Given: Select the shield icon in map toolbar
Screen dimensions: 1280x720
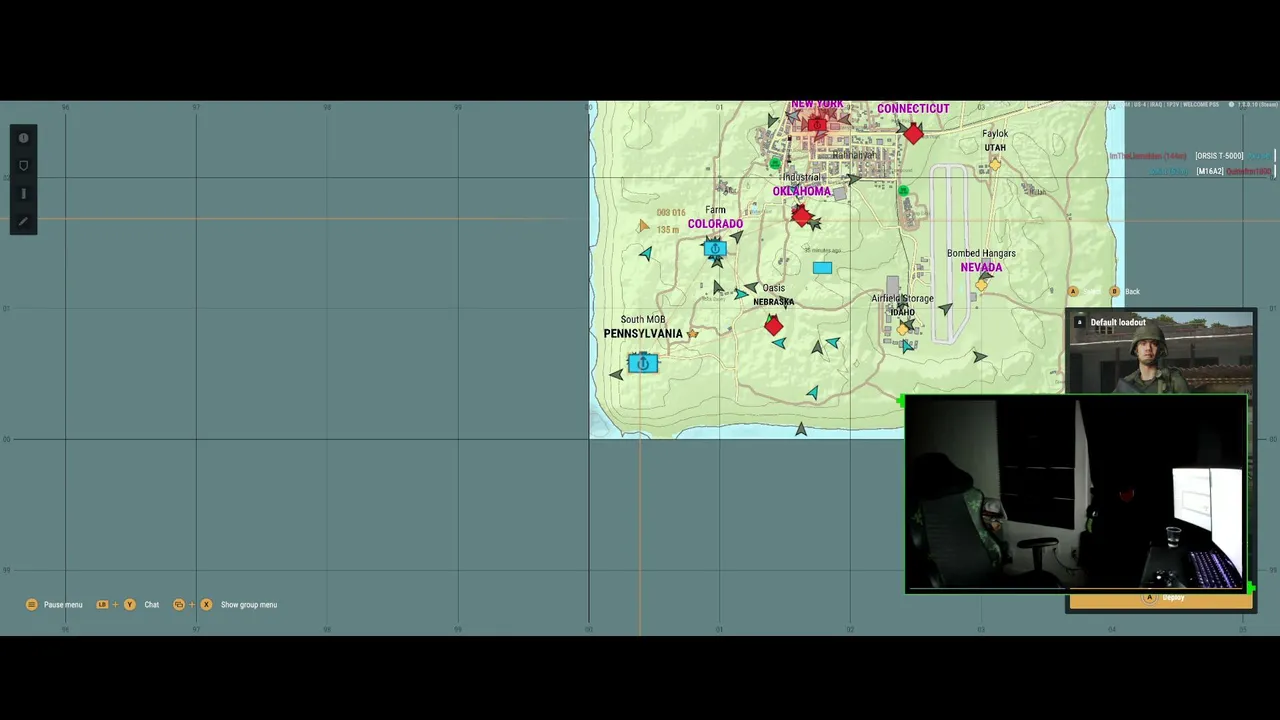Looking at the screenshot, I should 24,166.
